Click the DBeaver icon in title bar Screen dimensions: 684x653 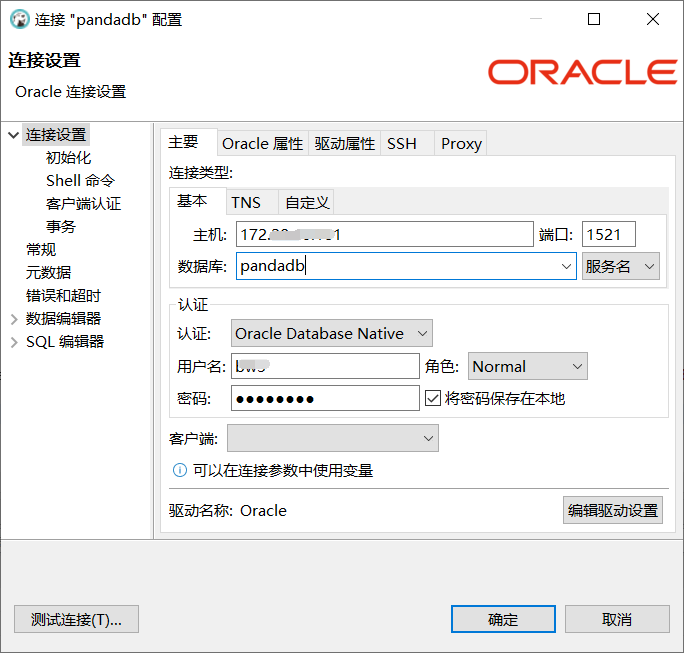click(x=20, y=20)
